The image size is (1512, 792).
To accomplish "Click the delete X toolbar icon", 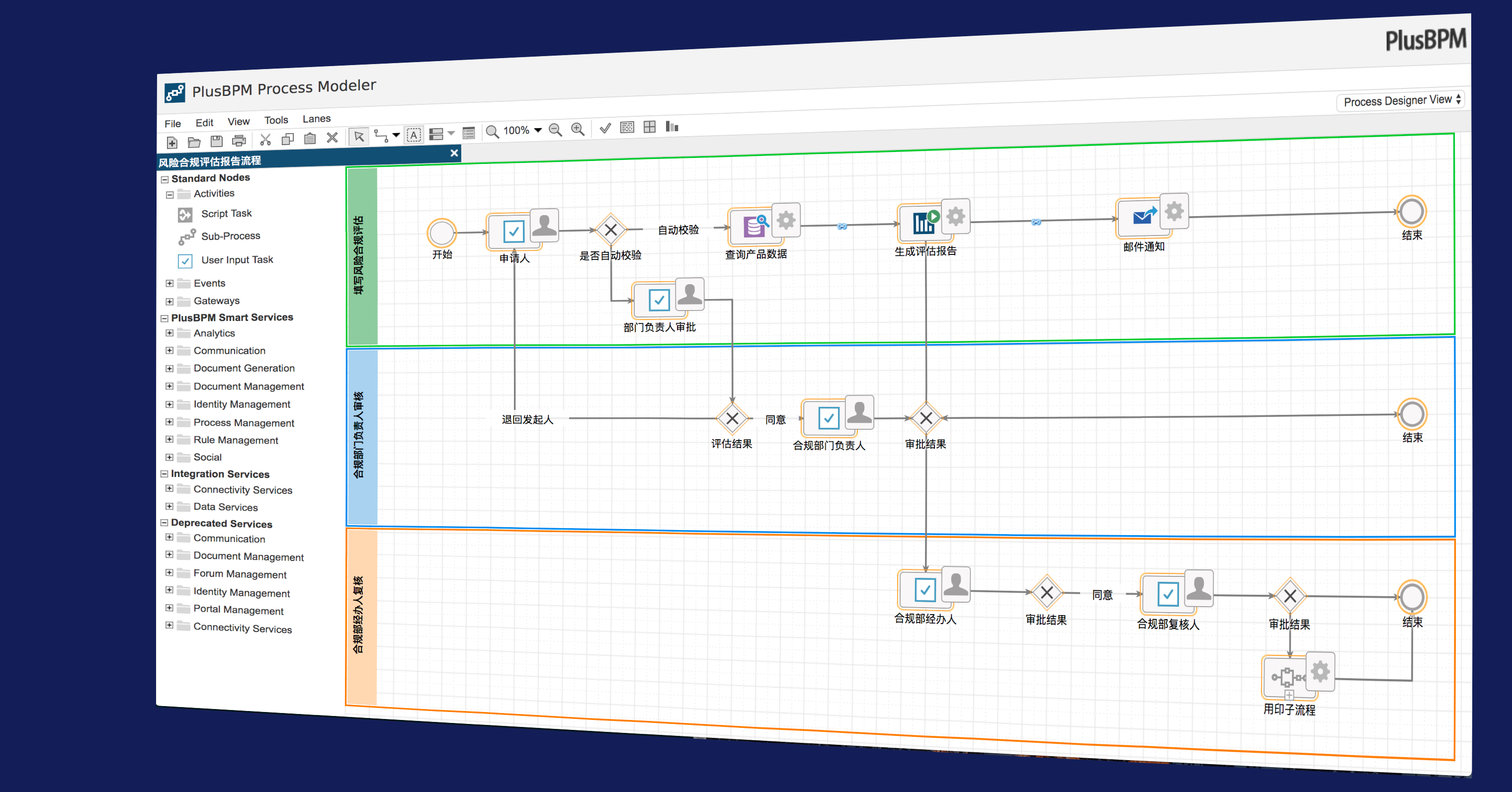I will (x=332, y=137).
